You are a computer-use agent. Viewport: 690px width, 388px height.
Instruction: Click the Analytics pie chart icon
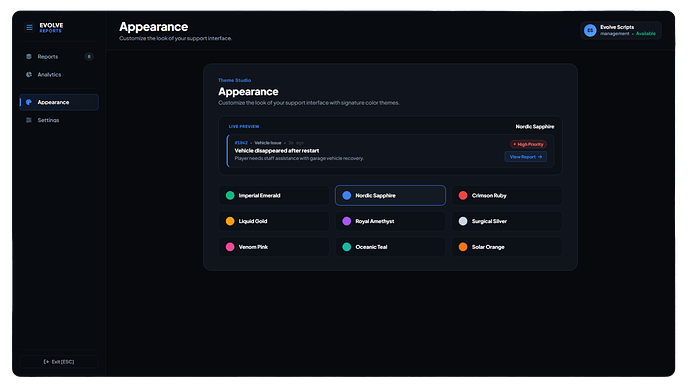tap(29, 75)
